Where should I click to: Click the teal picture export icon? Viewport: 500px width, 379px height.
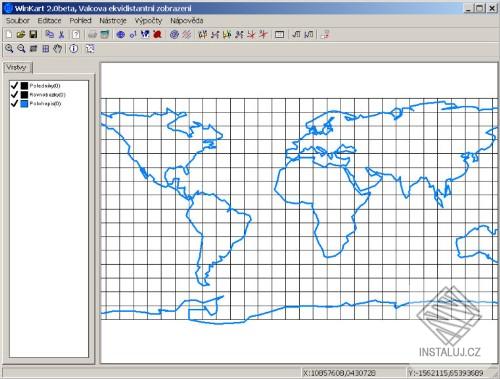click(x=105, y=34)
